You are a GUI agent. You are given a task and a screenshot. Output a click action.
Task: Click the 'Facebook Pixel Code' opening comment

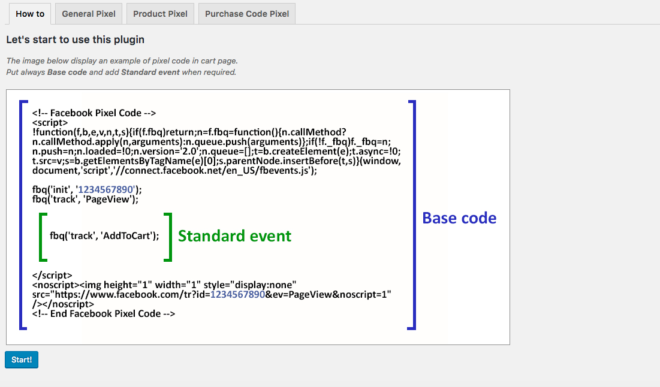point(94,113)
